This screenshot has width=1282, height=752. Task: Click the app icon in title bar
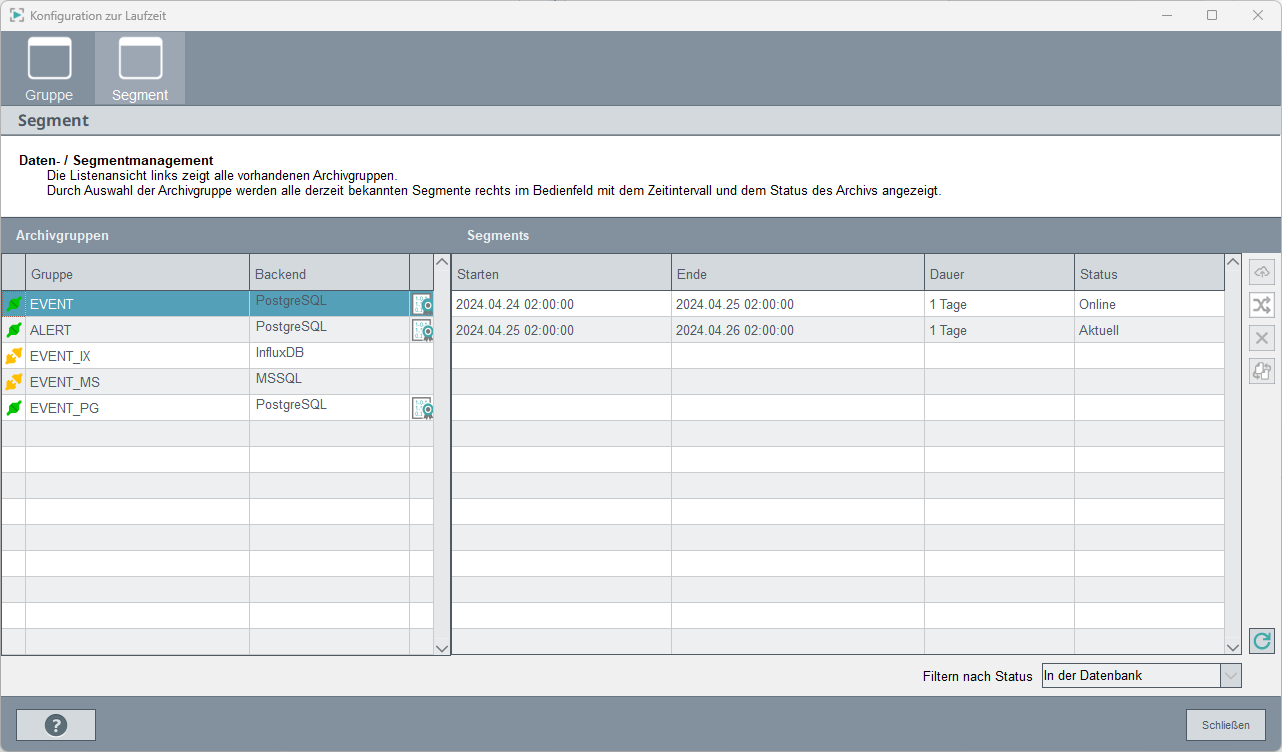(17, 15)
